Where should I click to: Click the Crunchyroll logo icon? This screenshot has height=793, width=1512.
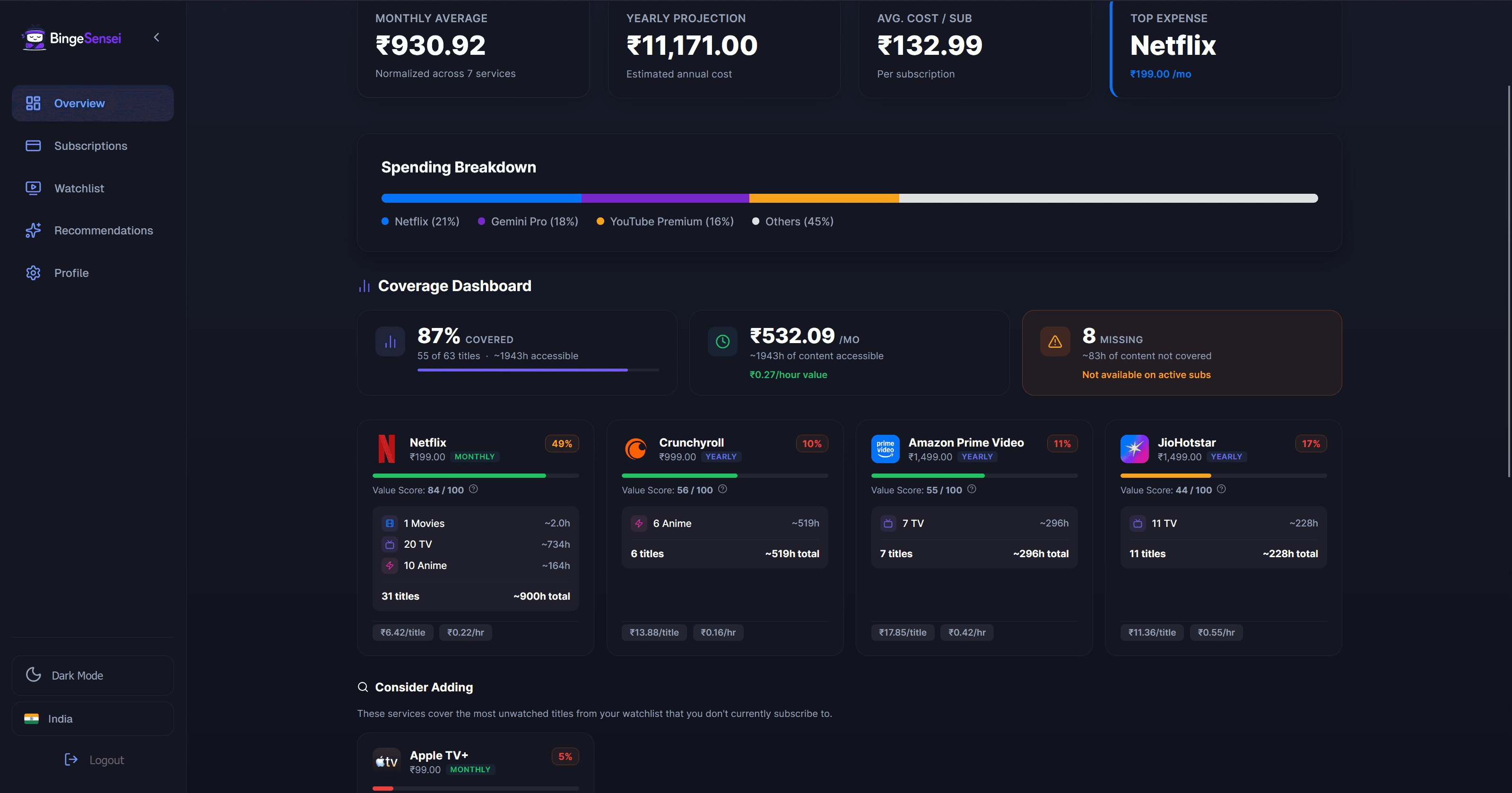[x=636, y=448]
